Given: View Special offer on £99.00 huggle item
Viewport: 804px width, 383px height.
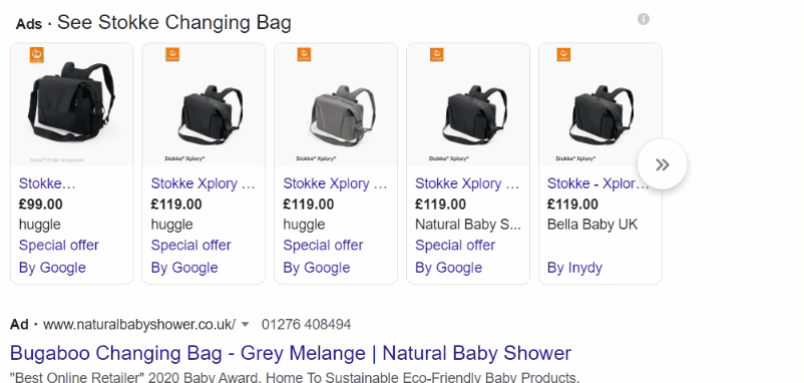Looking at the screenshot, I should [x=58, y=245].
